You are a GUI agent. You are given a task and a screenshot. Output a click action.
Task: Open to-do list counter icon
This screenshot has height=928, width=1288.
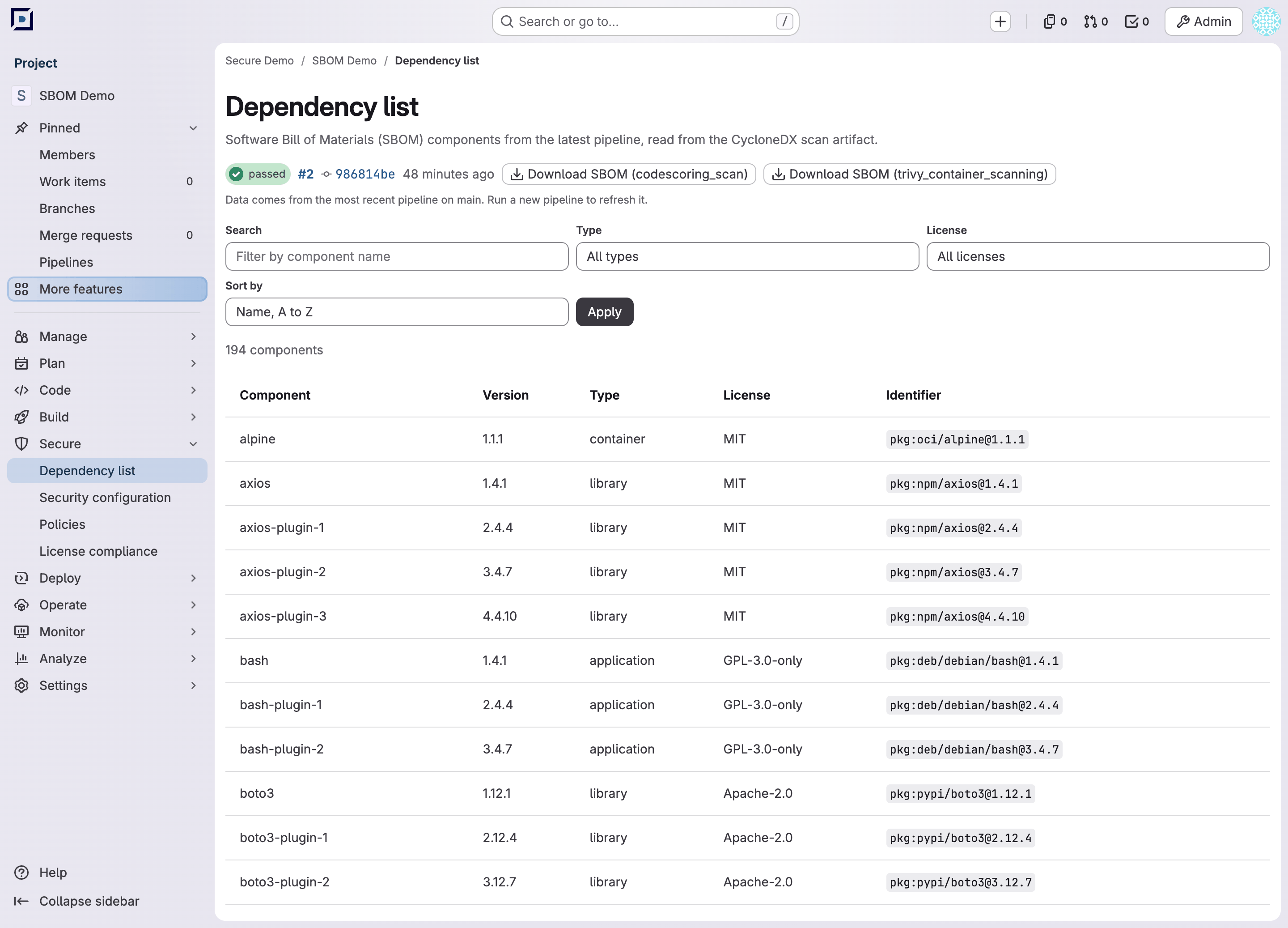(1137, 21)
